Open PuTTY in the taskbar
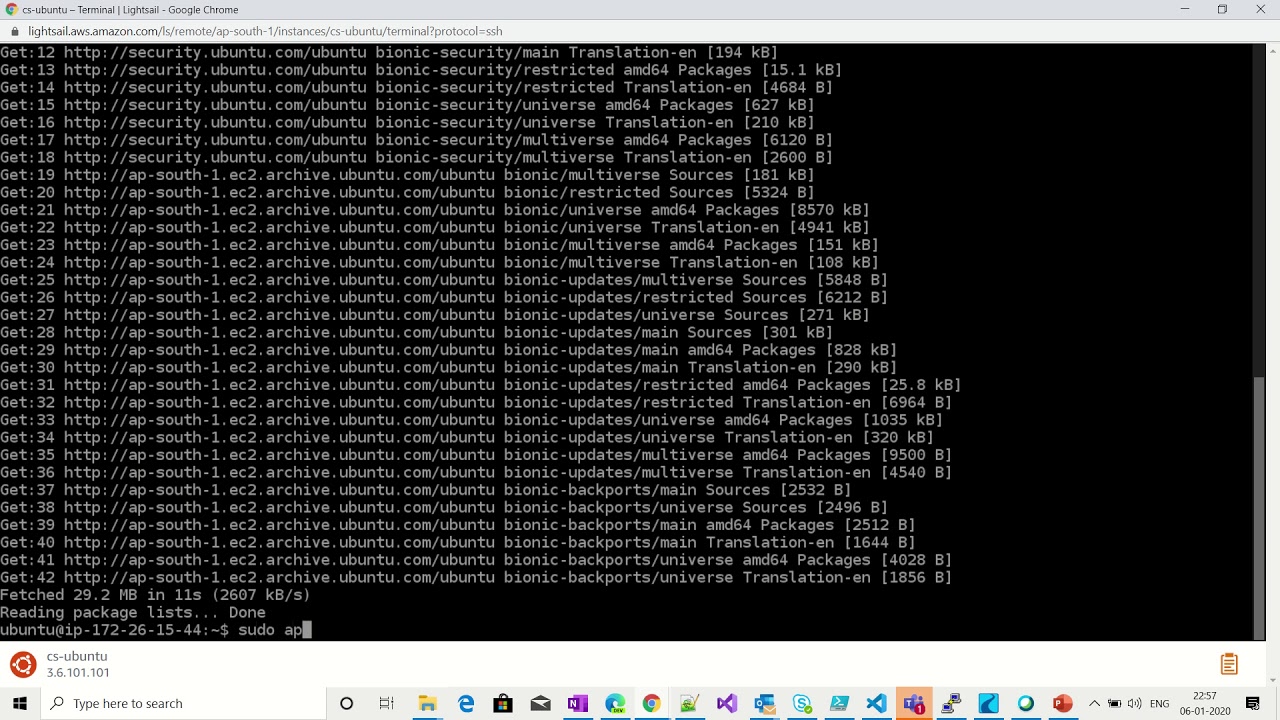Screen dimensions: 1280x720 pos(951,704)
